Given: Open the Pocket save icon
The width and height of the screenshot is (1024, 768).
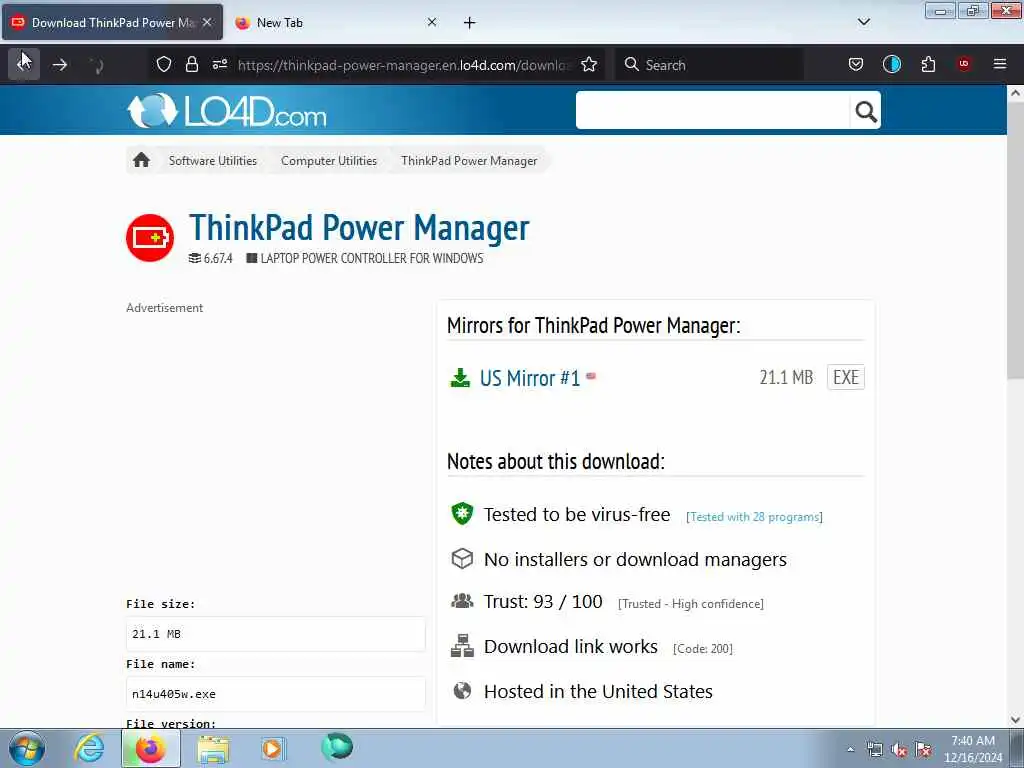Looking at the screenshot, I should pos(856,64).
